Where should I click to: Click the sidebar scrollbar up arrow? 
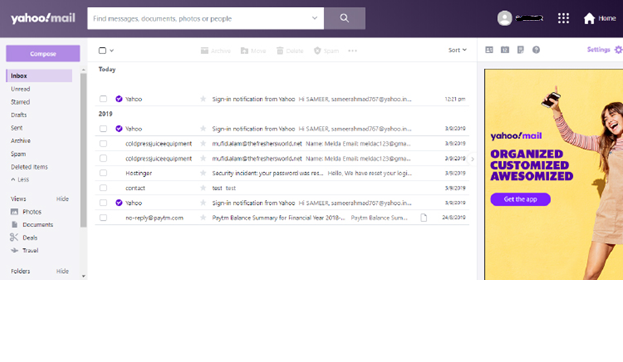coord(83,70)
